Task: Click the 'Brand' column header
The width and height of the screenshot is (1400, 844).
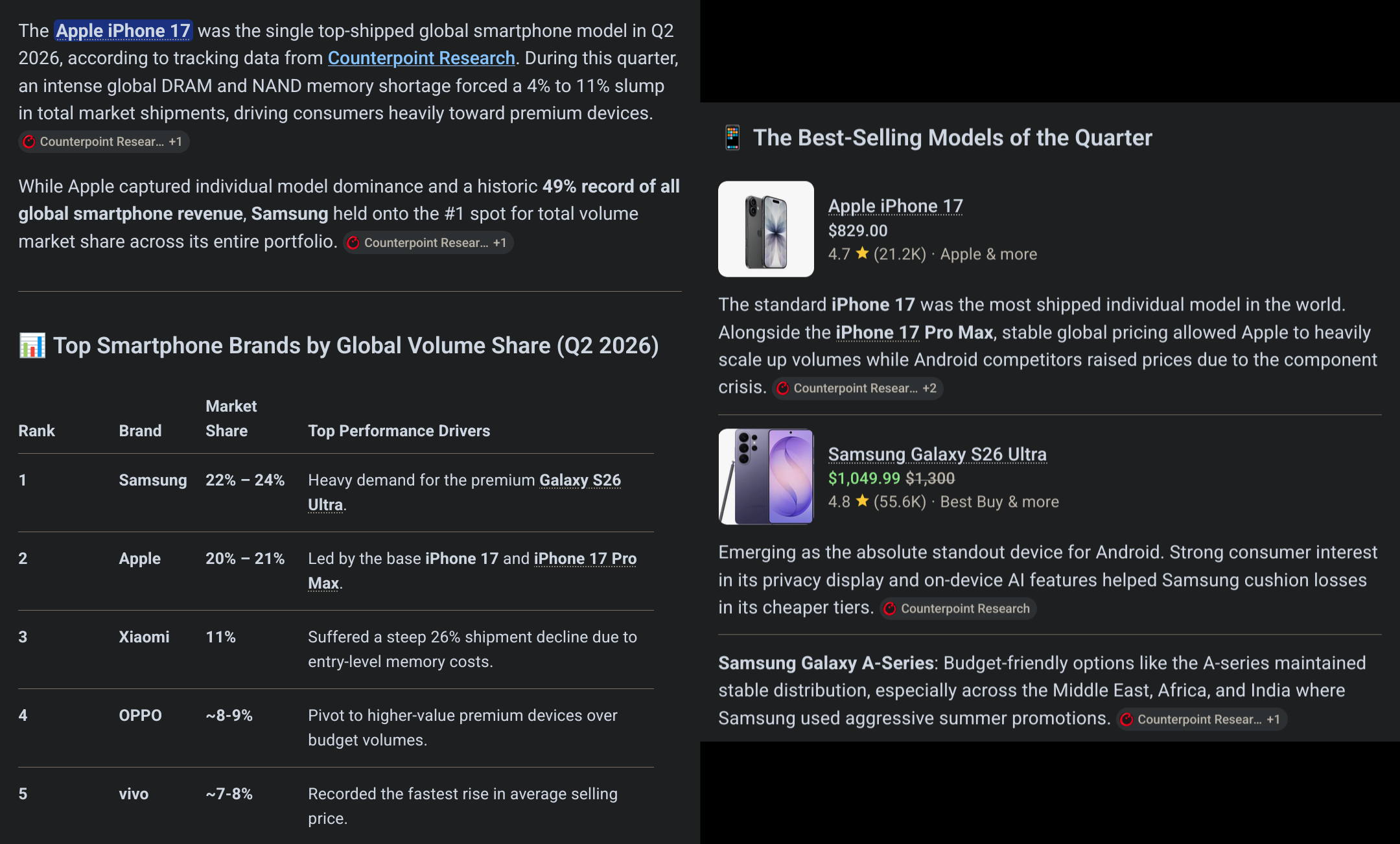Action: 140,431
